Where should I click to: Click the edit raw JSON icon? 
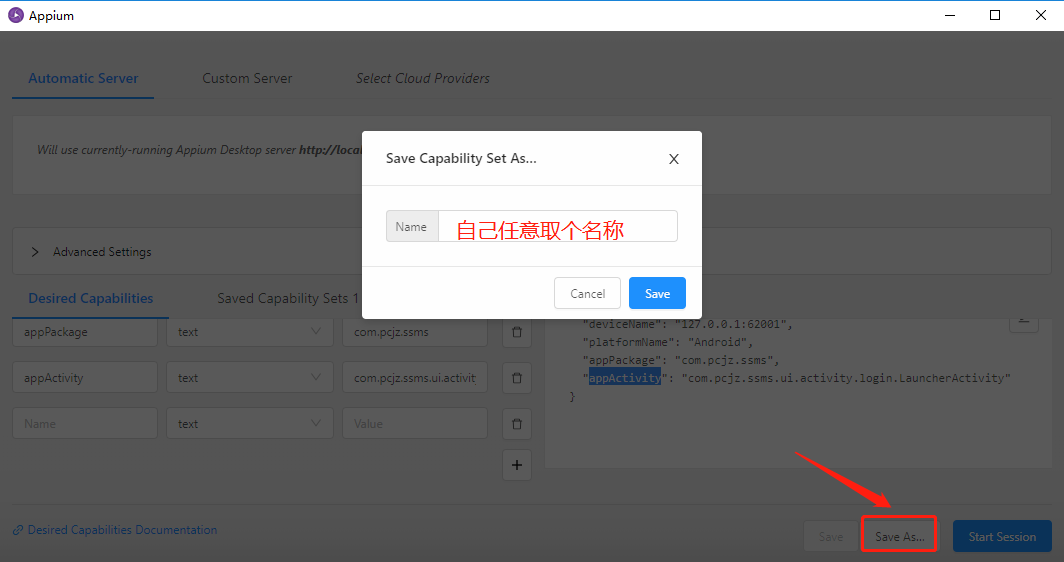pyautogui.click(x=1023, y=322)
